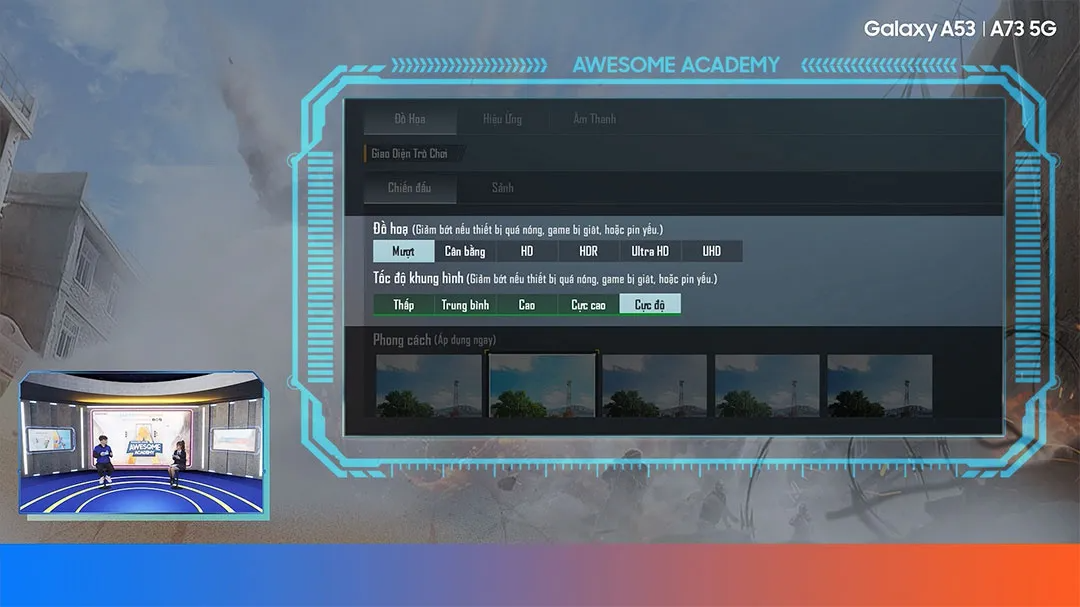
Task: Choose the UHD graphics option
Action: [712, 251]
